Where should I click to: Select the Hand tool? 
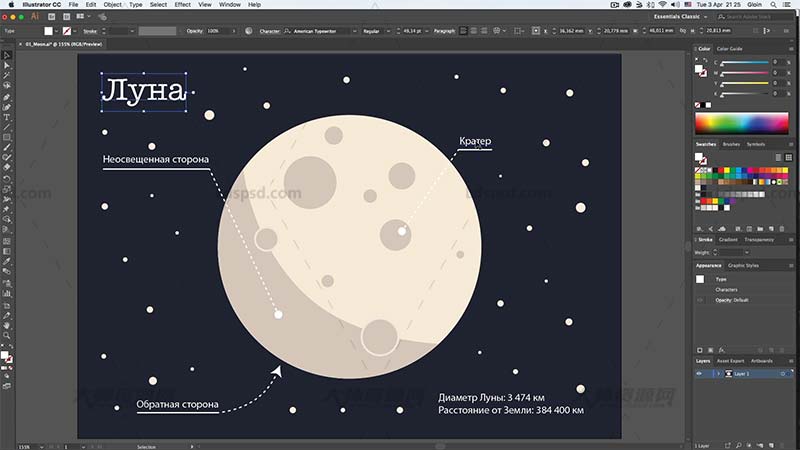[7, 325]
